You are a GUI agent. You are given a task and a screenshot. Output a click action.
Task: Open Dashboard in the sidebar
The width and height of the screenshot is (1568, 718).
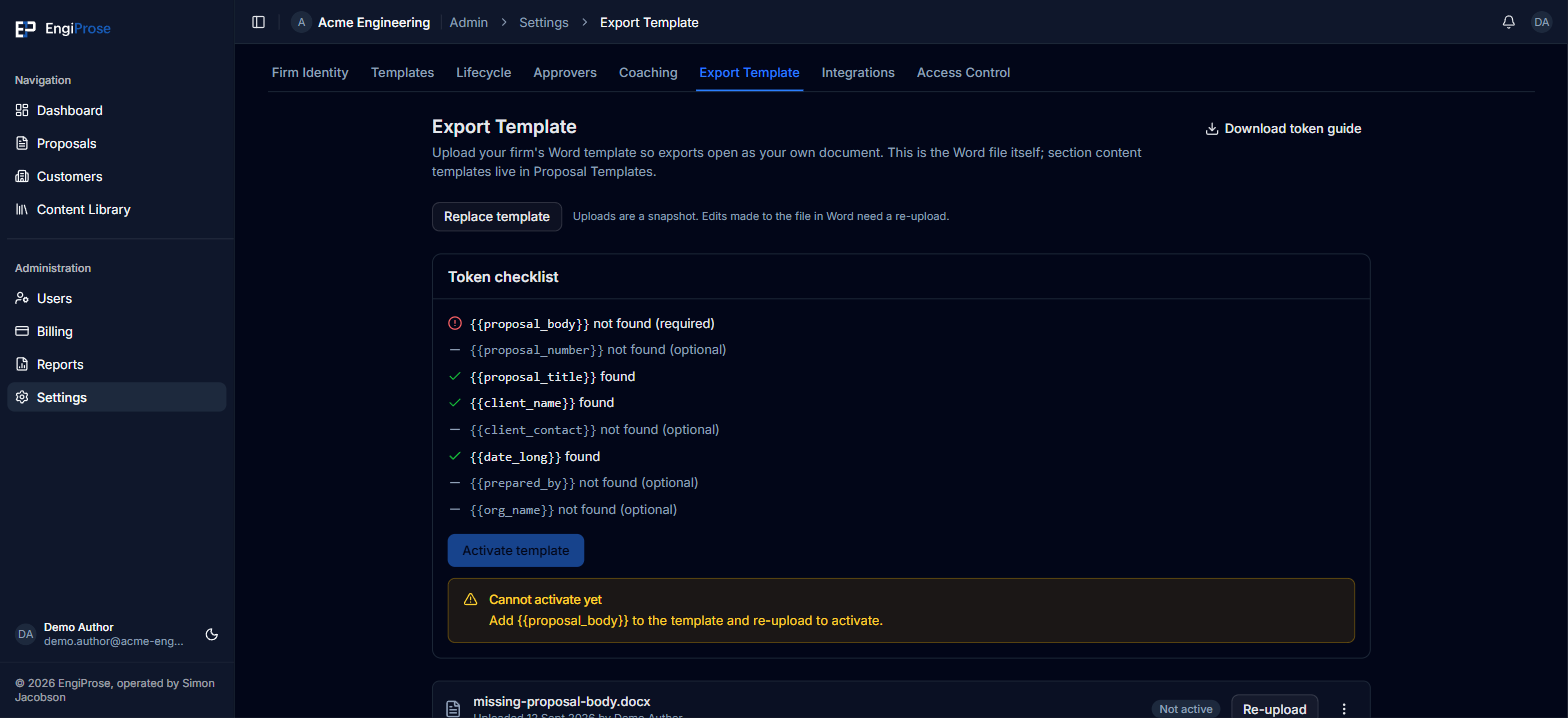point(117,110)
